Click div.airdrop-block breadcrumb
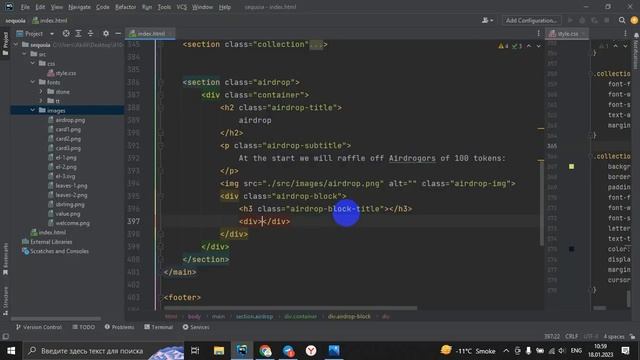This screenshot has width=640, height=360. pos(349,316)
